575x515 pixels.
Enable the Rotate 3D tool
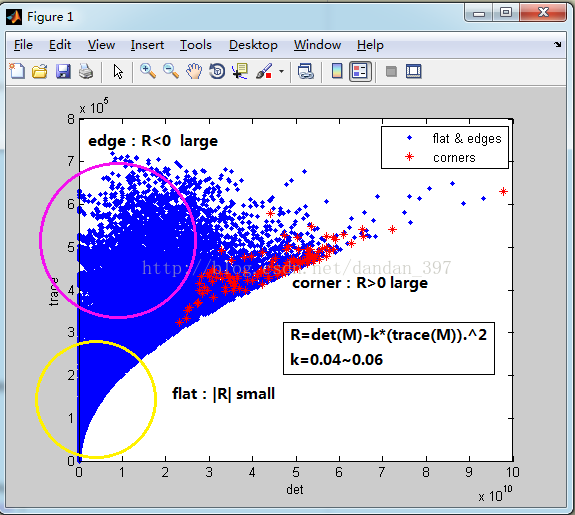tap(217, 71)
